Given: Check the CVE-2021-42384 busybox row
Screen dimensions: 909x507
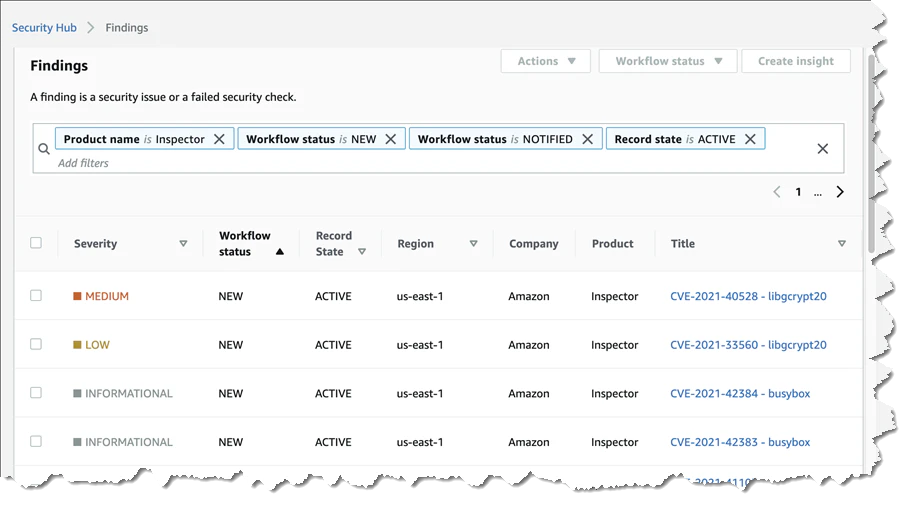Looking at the screenshot, I should 36,393.
